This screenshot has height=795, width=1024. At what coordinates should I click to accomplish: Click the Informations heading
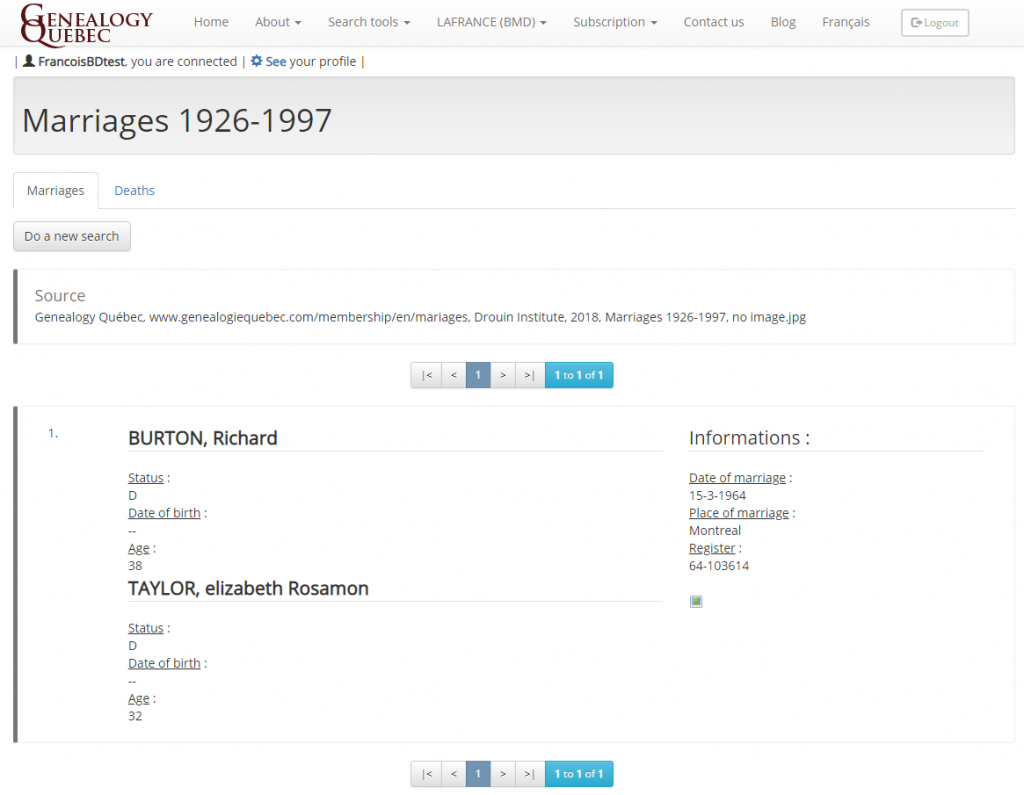pos(749,438)
